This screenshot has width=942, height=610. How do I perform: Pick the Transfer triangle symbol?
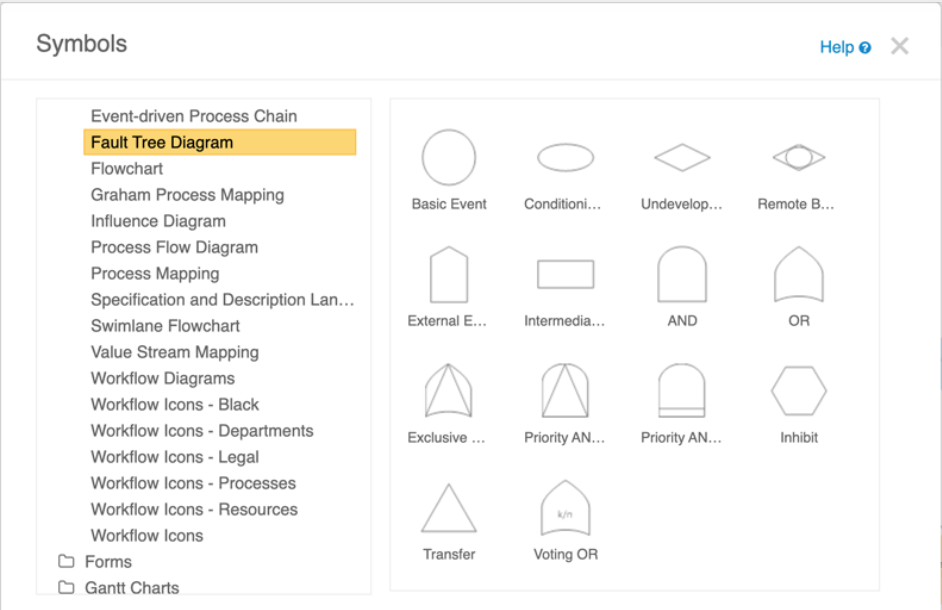pos(448,509)
